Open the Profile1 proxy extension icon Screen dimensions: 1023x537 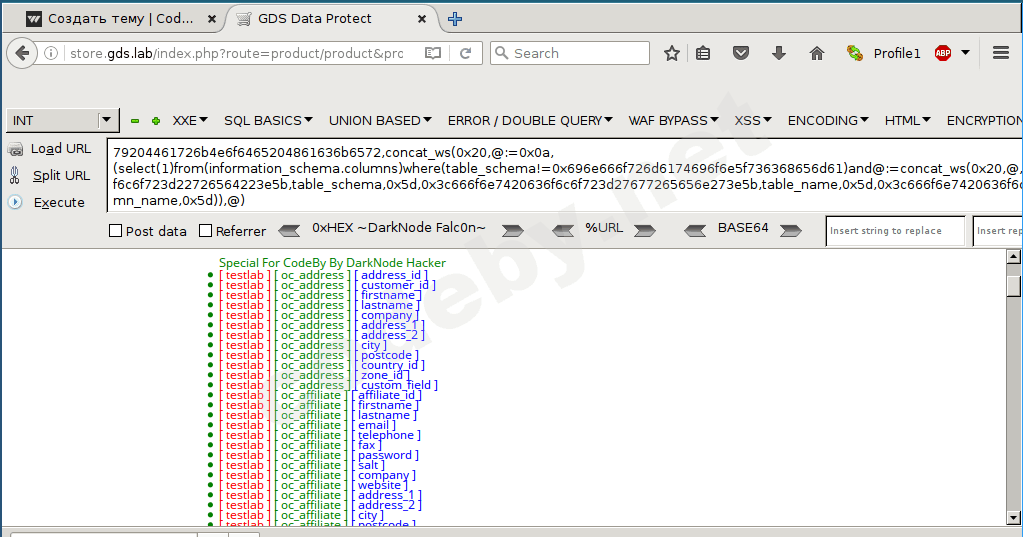tap(855, 53)
